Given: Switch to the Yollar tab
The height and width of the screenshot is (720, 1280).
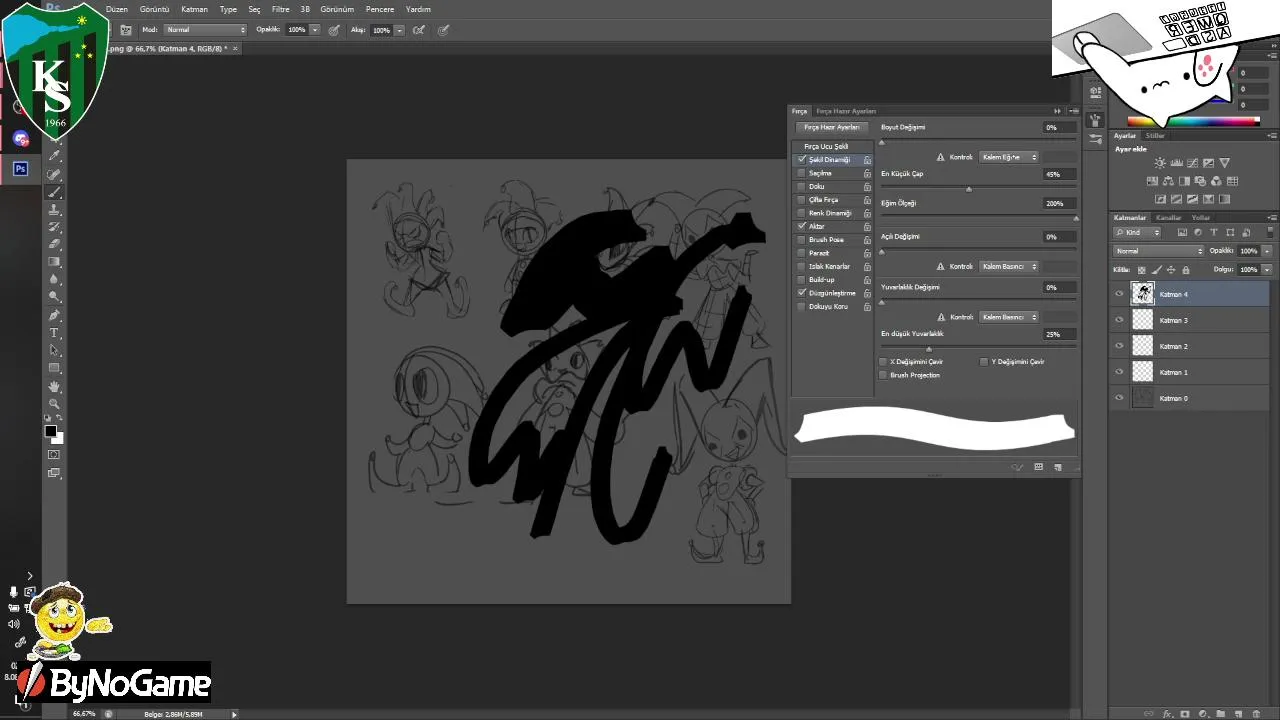Looking at the screenshot, I should click(x=1201, y=217).
